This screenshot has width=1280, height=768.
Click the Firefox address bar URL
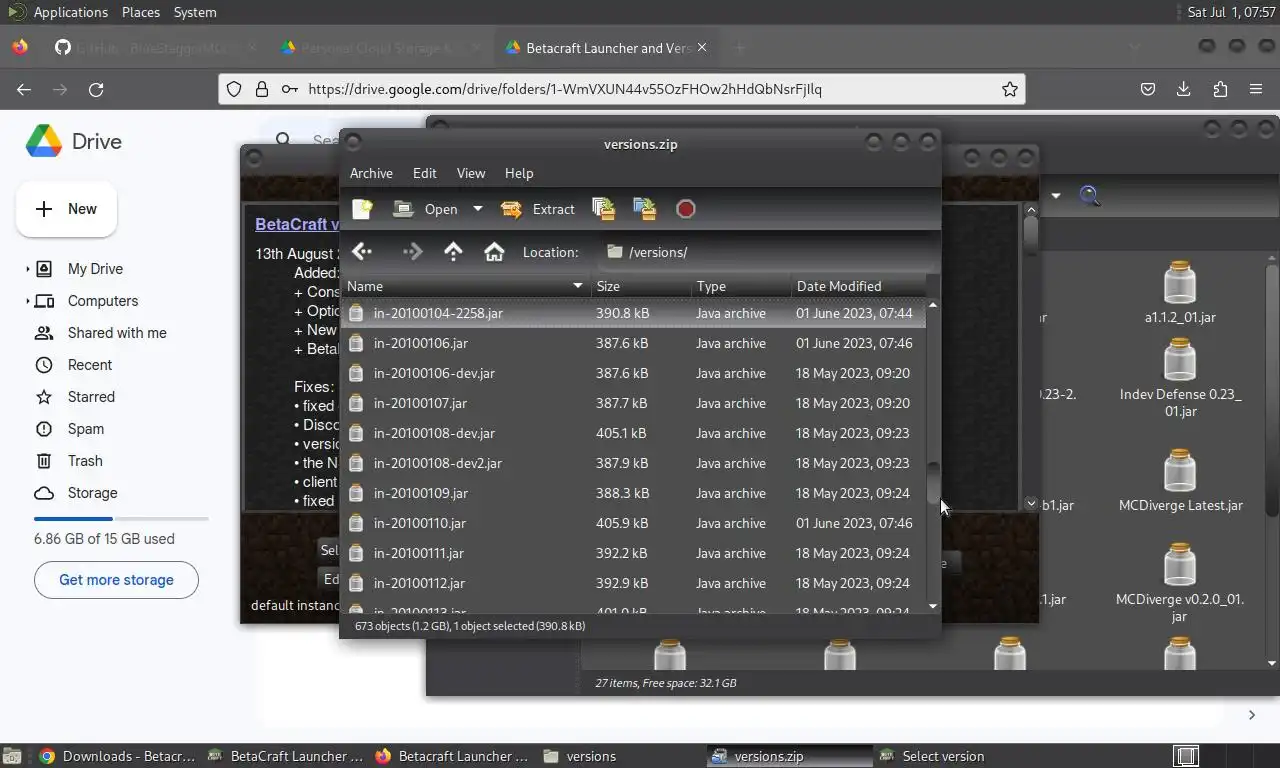[565, 89]
